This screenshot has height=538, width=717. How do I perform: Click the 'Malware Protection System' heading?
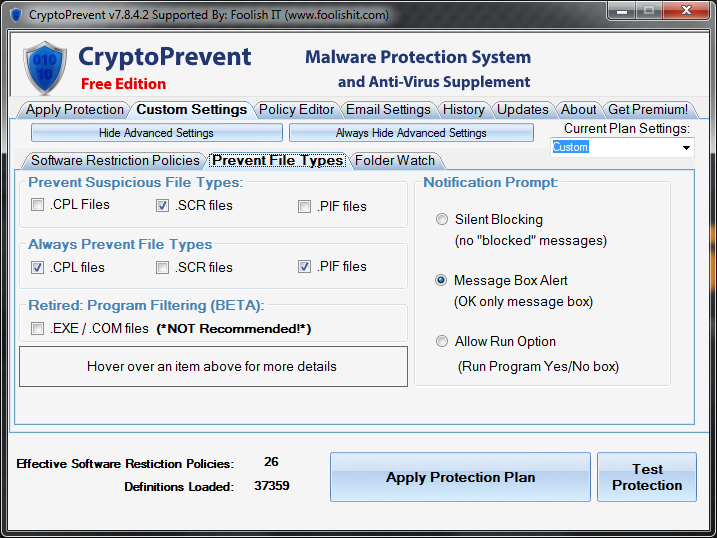point(418,57)
